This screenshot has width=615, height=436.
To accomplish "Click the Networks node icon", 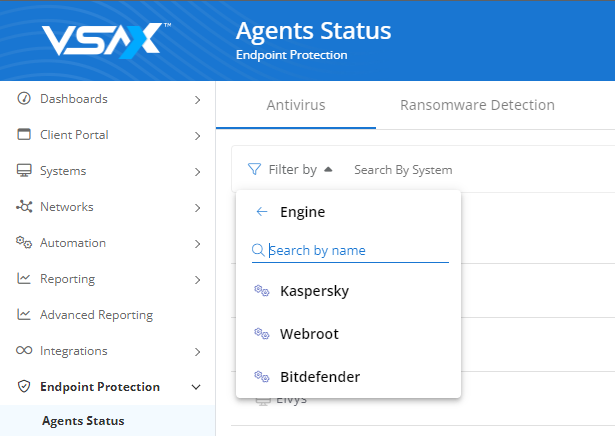I will click(x=24, y=206).
